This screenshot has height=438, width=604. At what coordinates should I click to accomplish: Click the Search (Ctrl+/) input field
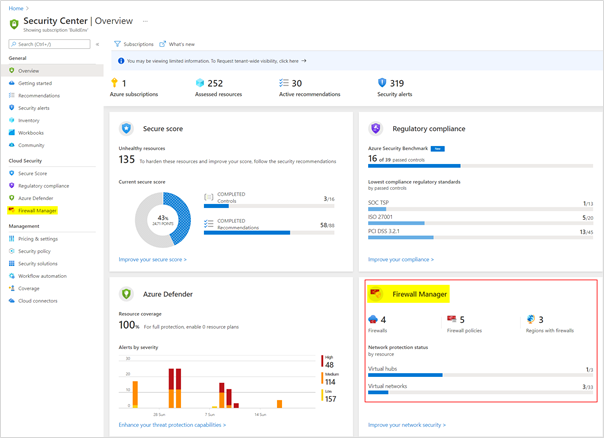pyautogui.click(x=49, y=44)
